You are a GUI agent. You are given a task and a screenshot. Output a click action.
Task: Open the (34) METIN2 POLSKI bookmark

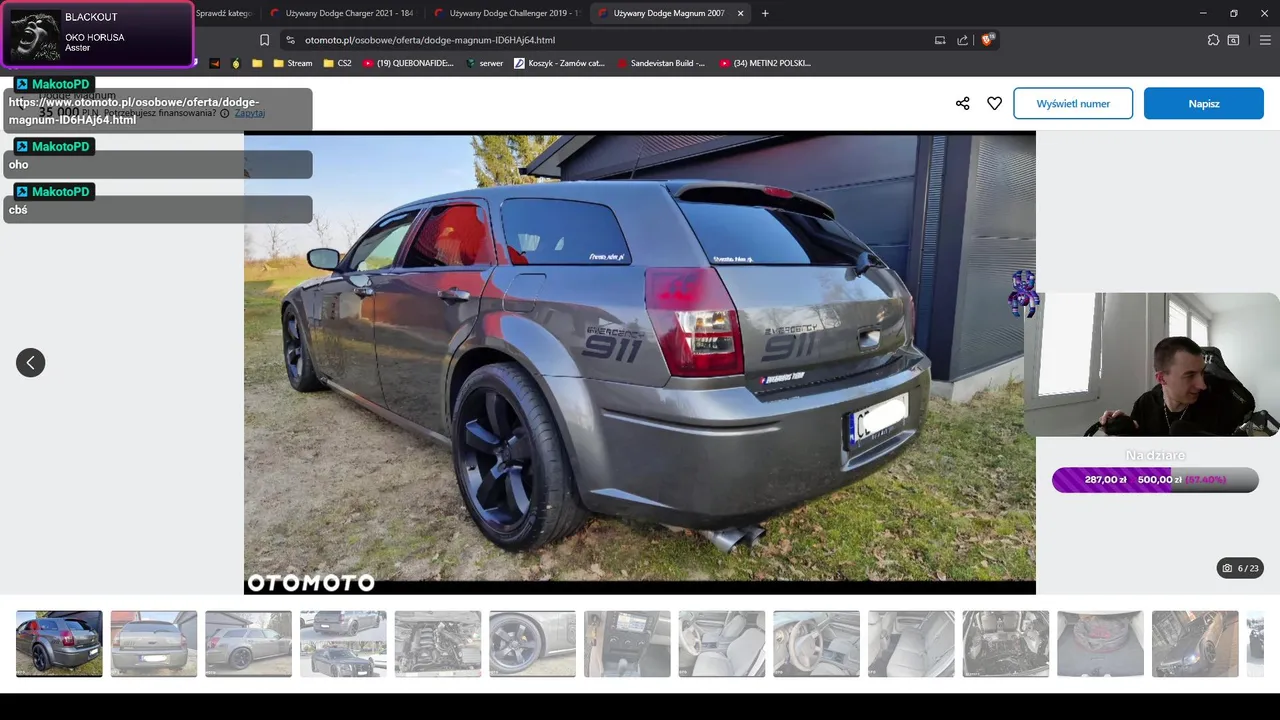point(763,63)
